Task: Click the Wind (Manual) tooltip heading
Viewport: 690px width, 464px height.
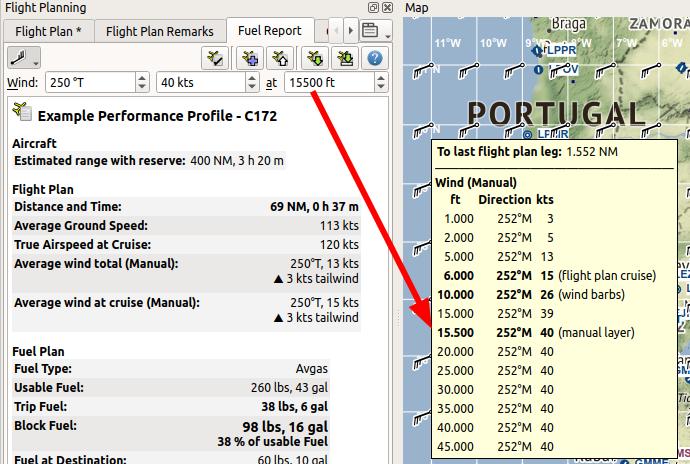Action: coord(476,183)
